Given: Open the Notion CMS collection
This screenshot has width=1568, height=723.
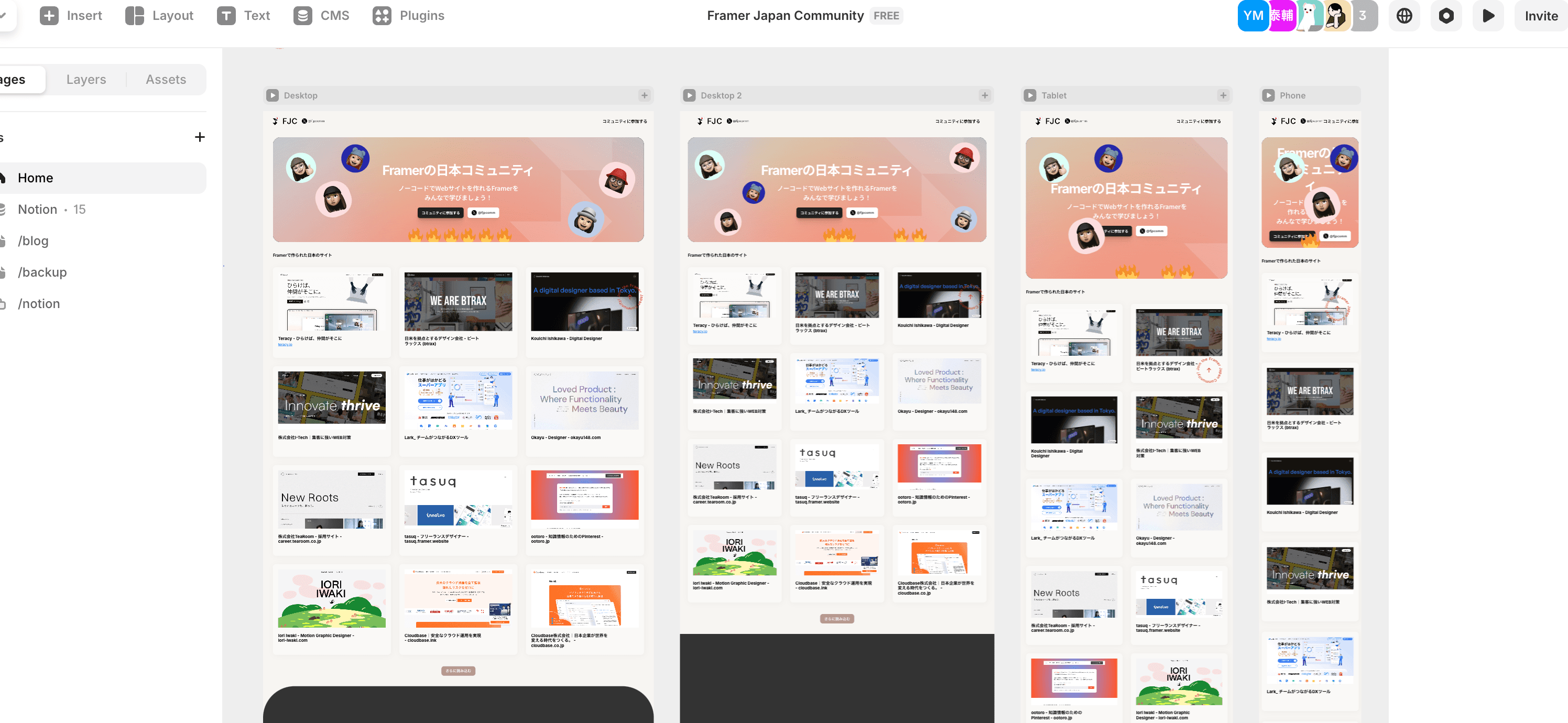Looking at the screenshot, I should point(38,210).
